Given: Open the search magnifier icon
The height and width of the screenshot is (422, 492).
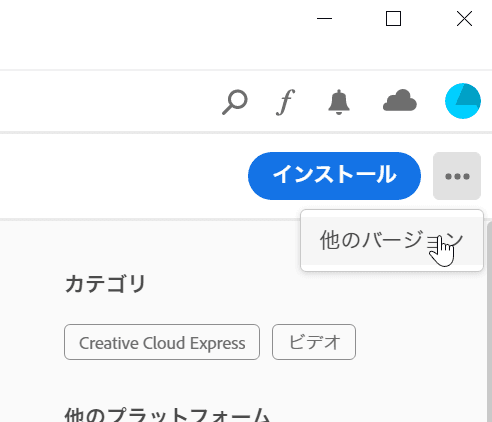Looking at the screenshot, I should coord(235,102).
